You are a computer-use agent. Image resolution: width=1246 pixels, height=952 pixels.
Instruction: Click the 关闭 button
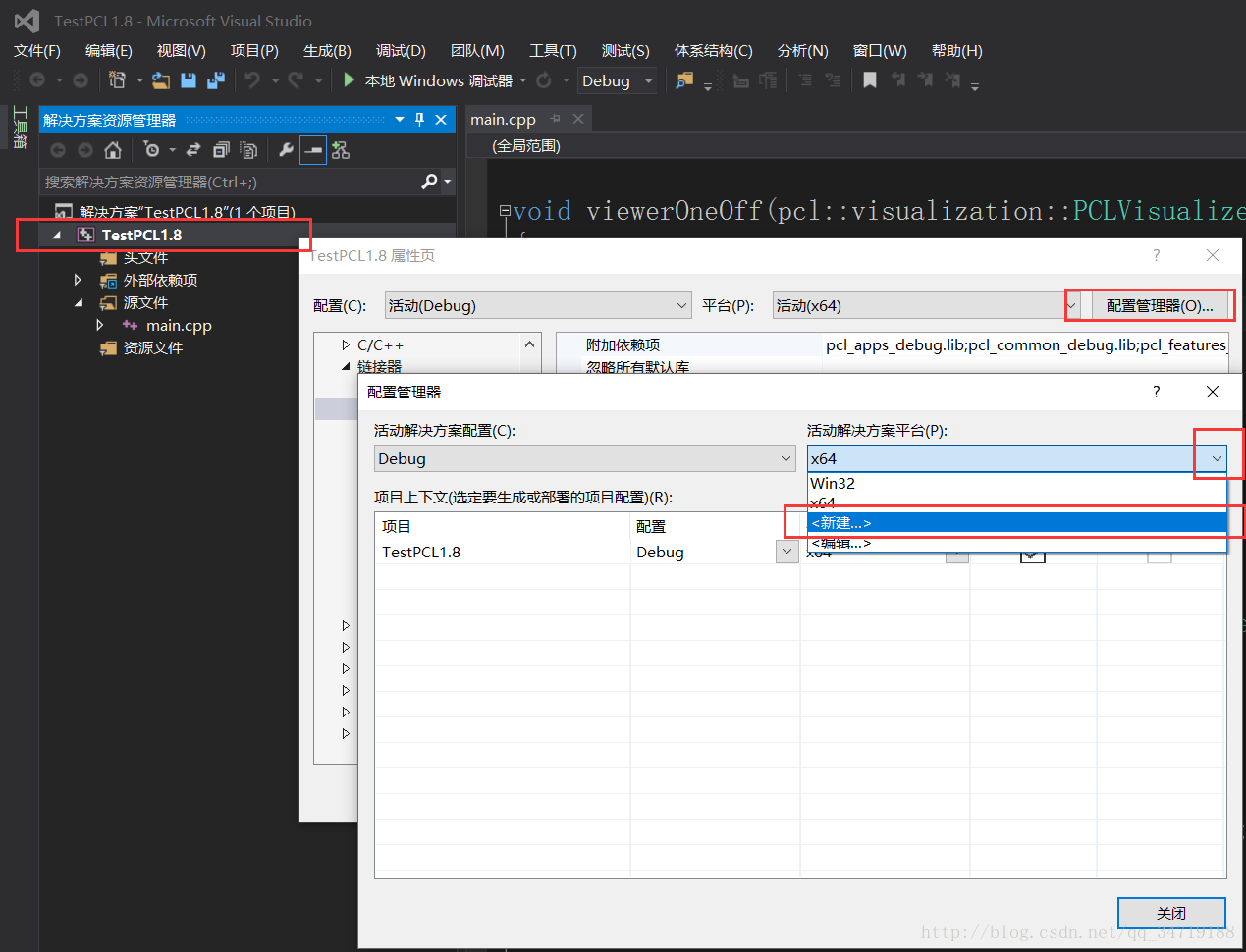click(x=1171, y=913)
